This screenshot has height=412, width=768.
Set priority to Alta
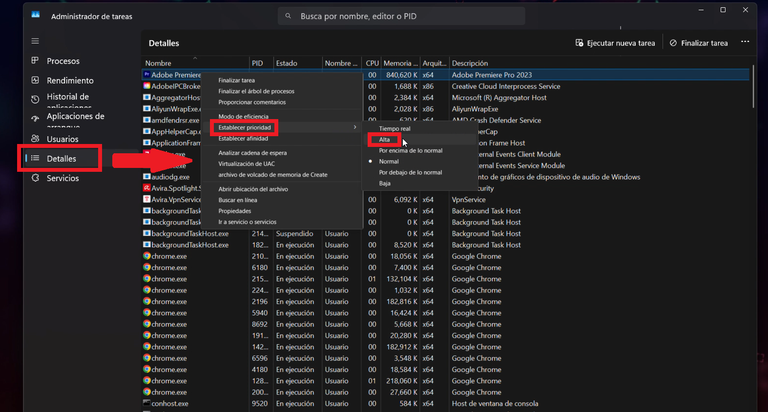tap(384, 140)
